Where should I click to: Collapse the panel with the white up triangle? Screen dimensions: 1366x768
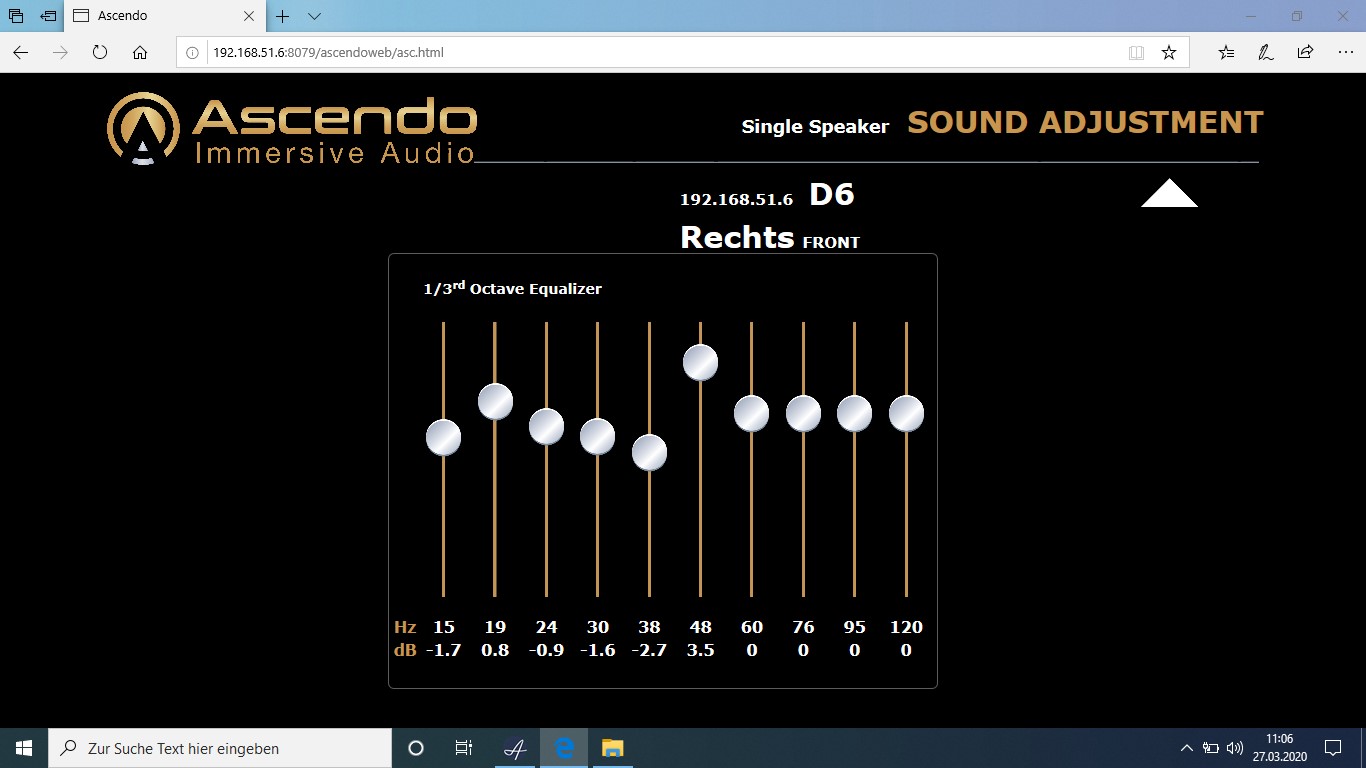pos(1169,193)
